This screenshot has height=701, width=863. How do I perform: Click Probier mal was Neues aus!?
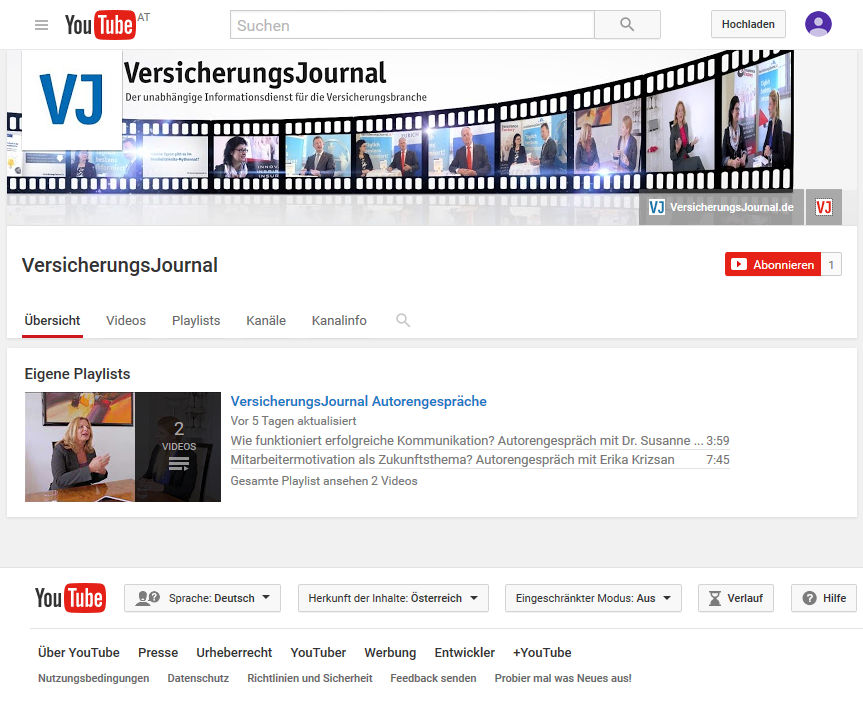(563, 678)
